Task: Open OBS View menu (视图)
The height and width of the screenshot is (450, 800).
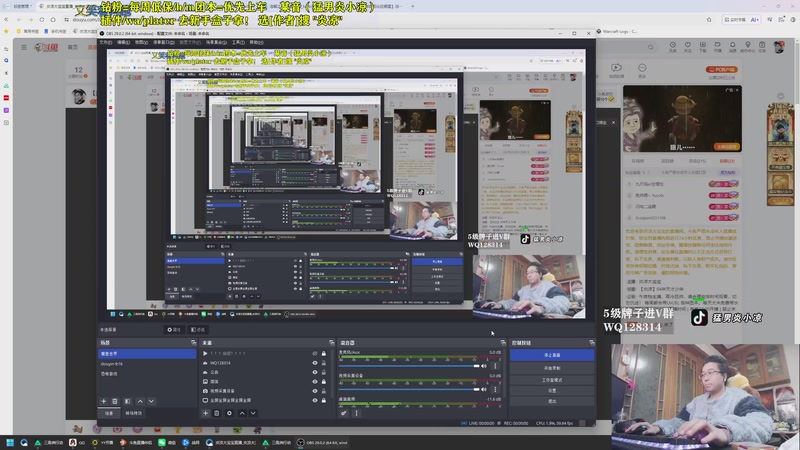Action: pos(141,42)
